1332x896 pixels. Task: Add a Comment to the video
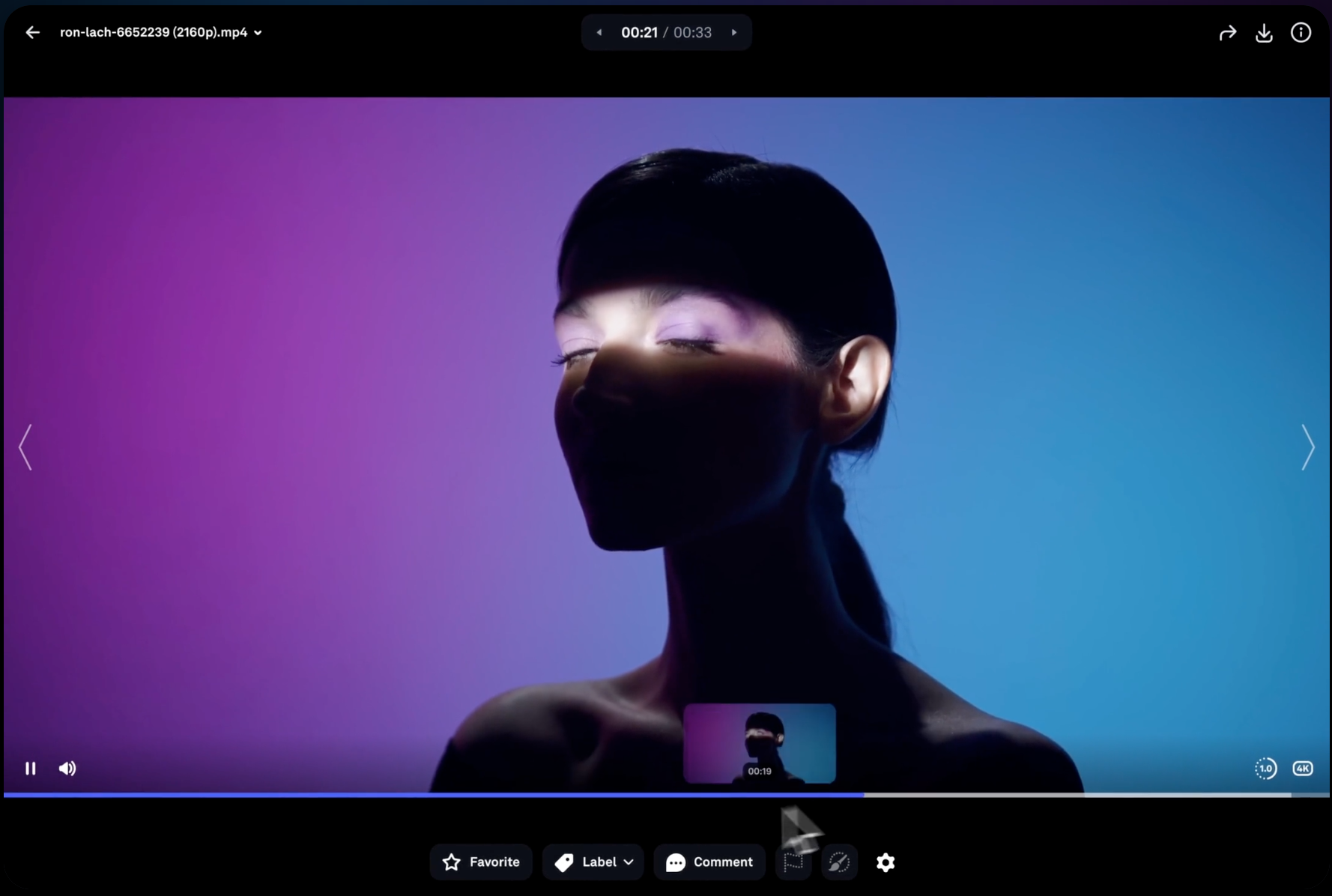click(x=709, y=862)
